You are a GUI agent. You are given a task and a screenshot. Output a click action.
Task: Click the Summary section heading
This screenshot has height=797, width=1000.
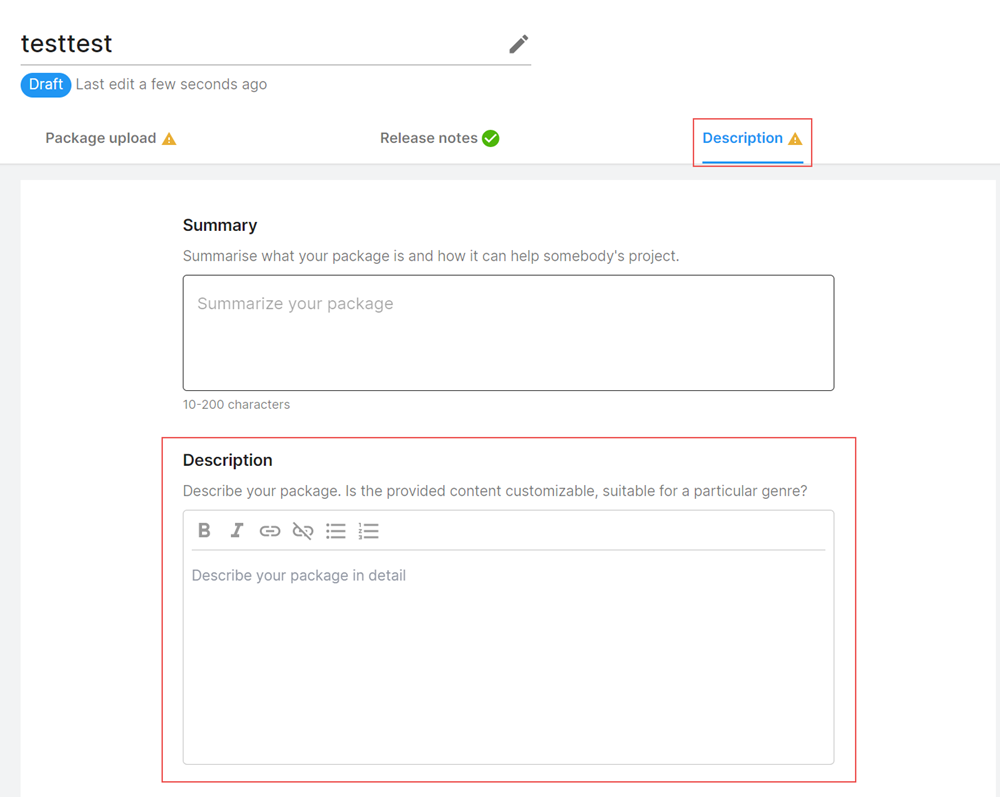pos(220,225)
